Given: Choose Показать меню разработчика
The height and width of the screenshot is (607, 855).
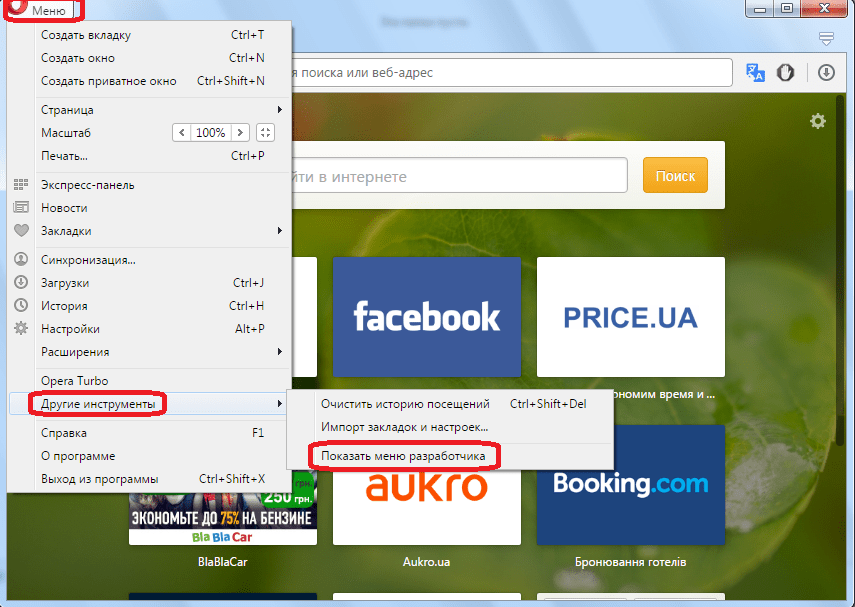Looking at the screenshot, I should tap(403, 456).
